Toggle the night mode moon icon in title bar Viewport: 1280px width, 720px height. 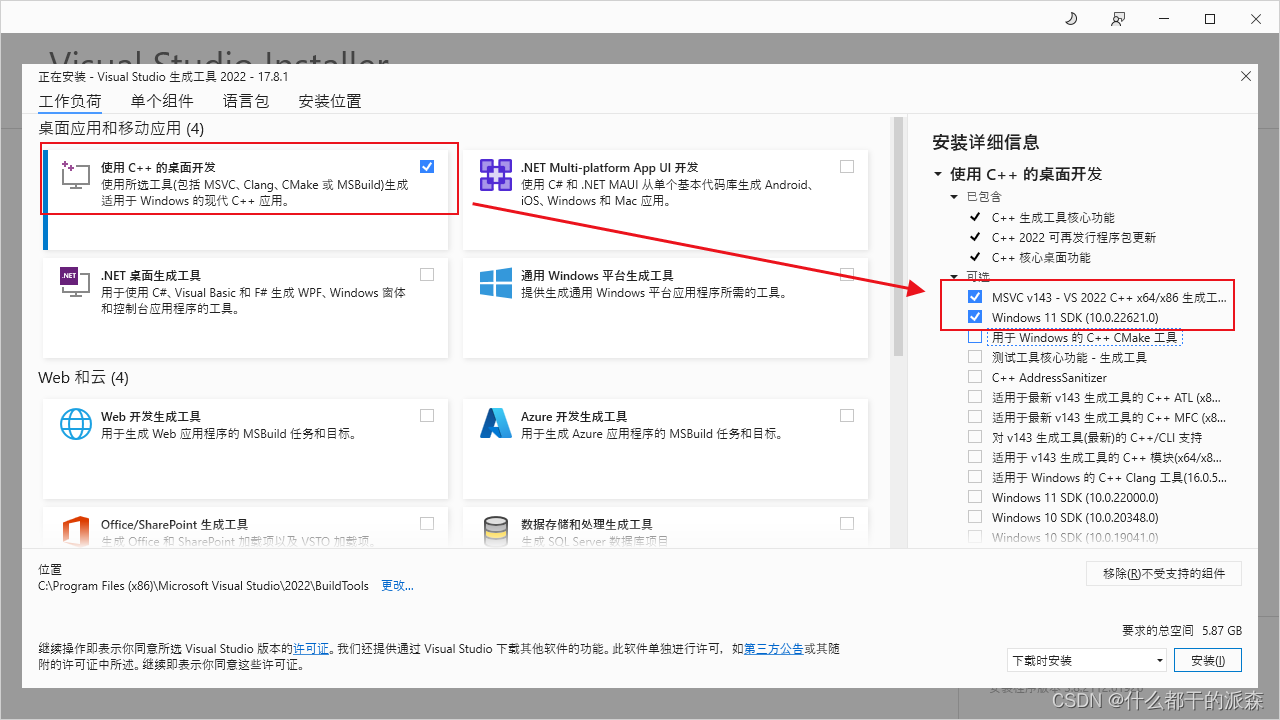tap(1071, 18)
